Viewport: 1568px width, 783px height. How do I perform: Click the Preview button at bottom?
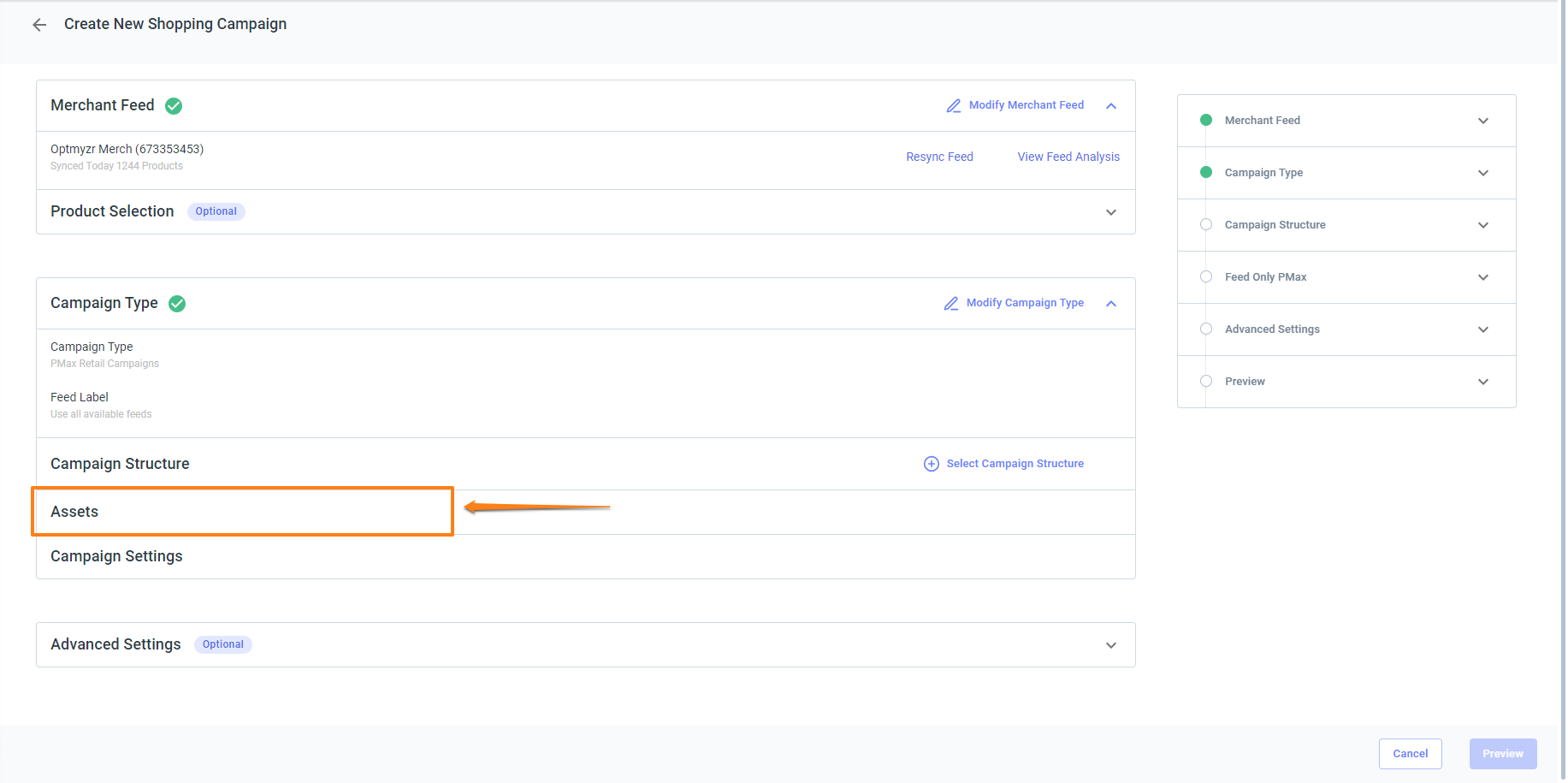tap(1503, 754)
